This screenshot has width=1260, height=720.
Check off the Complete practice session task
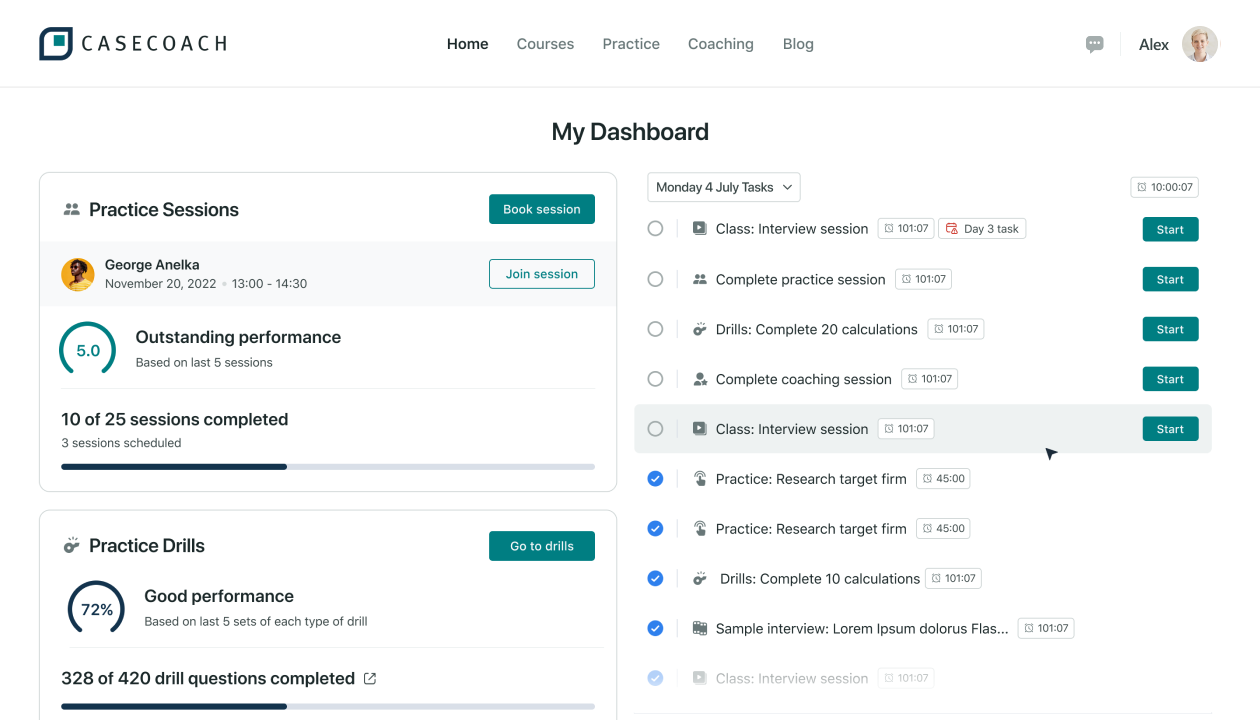(655, 279)
